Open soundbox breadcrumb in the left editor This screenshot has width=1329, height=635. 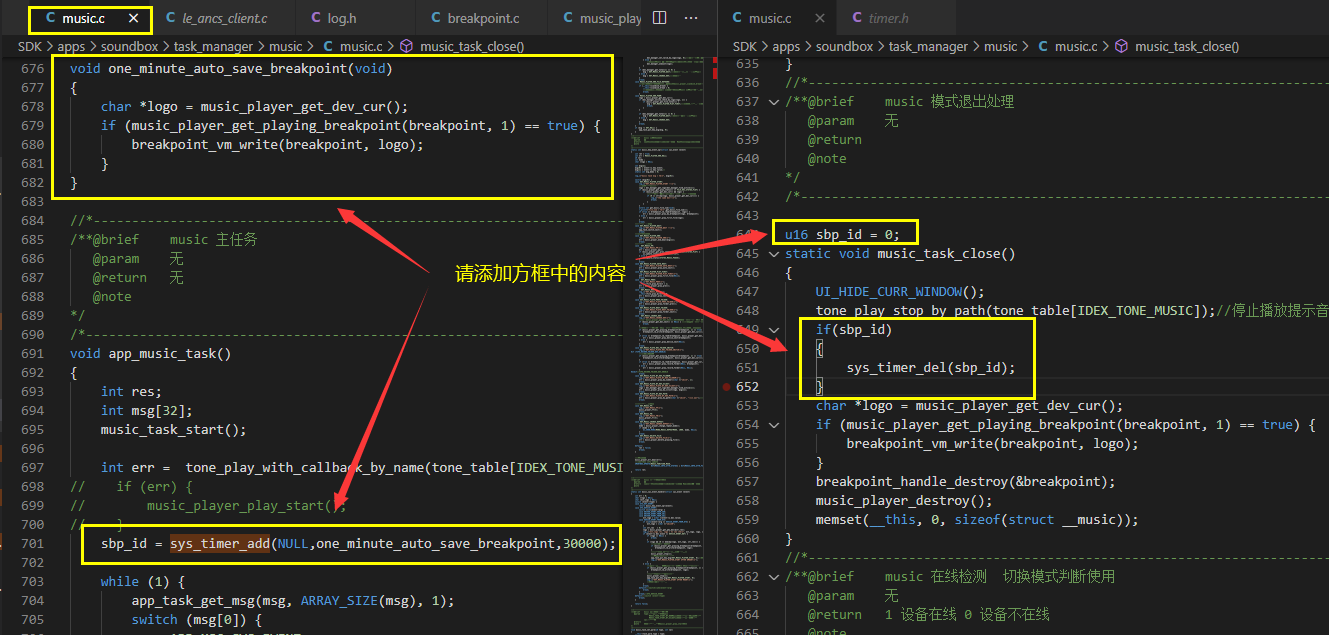(x=130, y=46)
